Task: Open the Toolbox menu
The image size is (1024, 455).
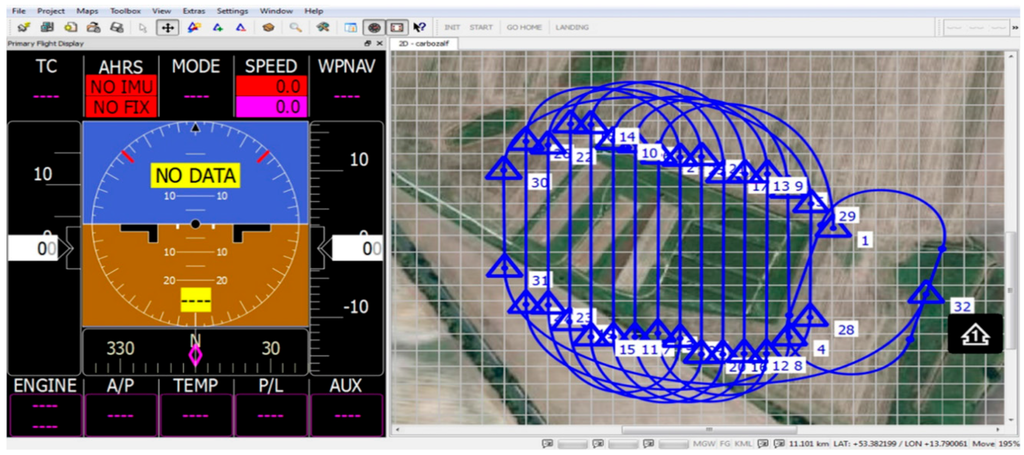Action: pyautogui.click(x=125, y=10)
